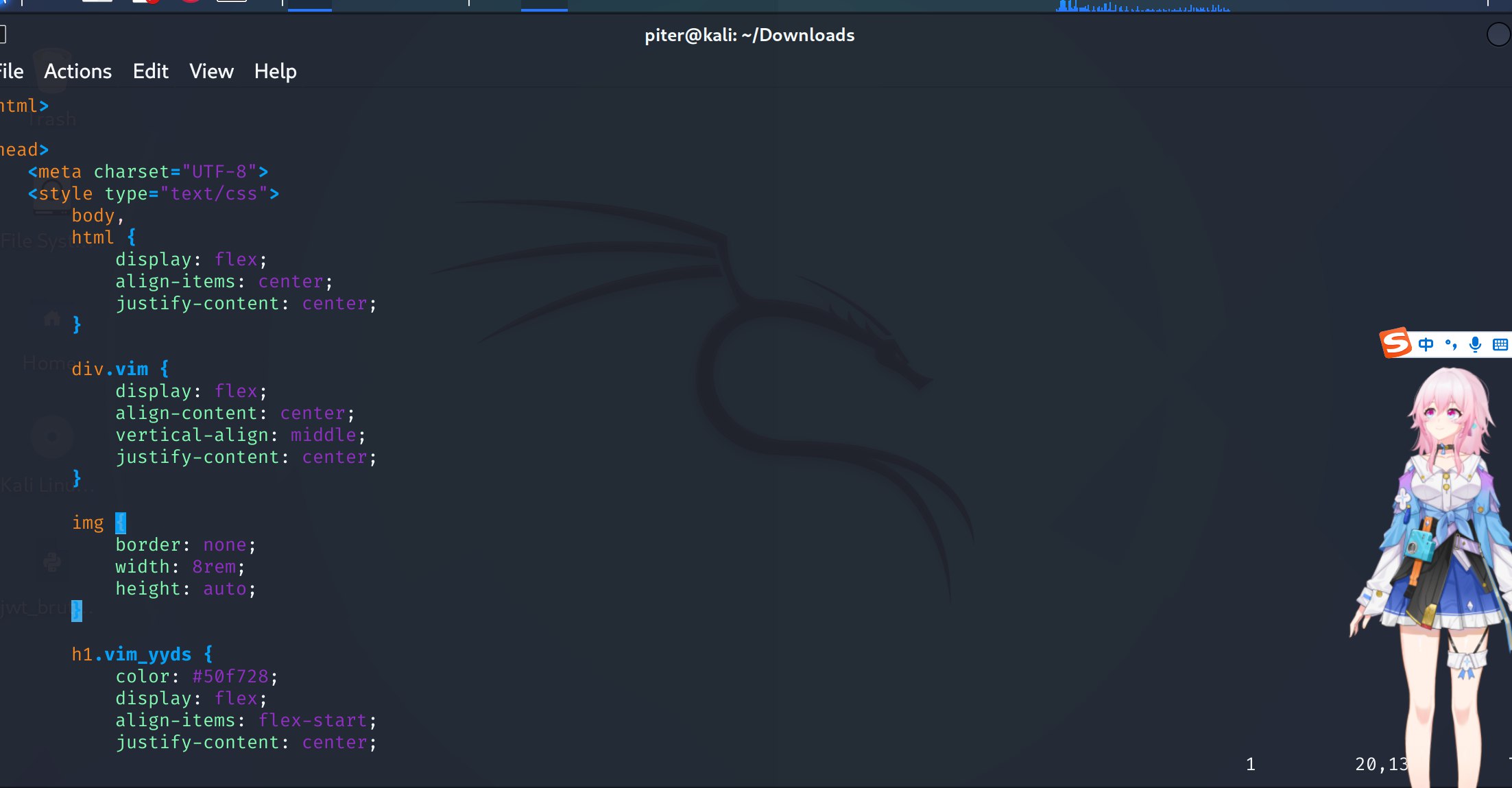This screenshot has width=1512, height=788.
Task: Open the Edit menu
Action: pyautogui.click(x=150, y=71)
